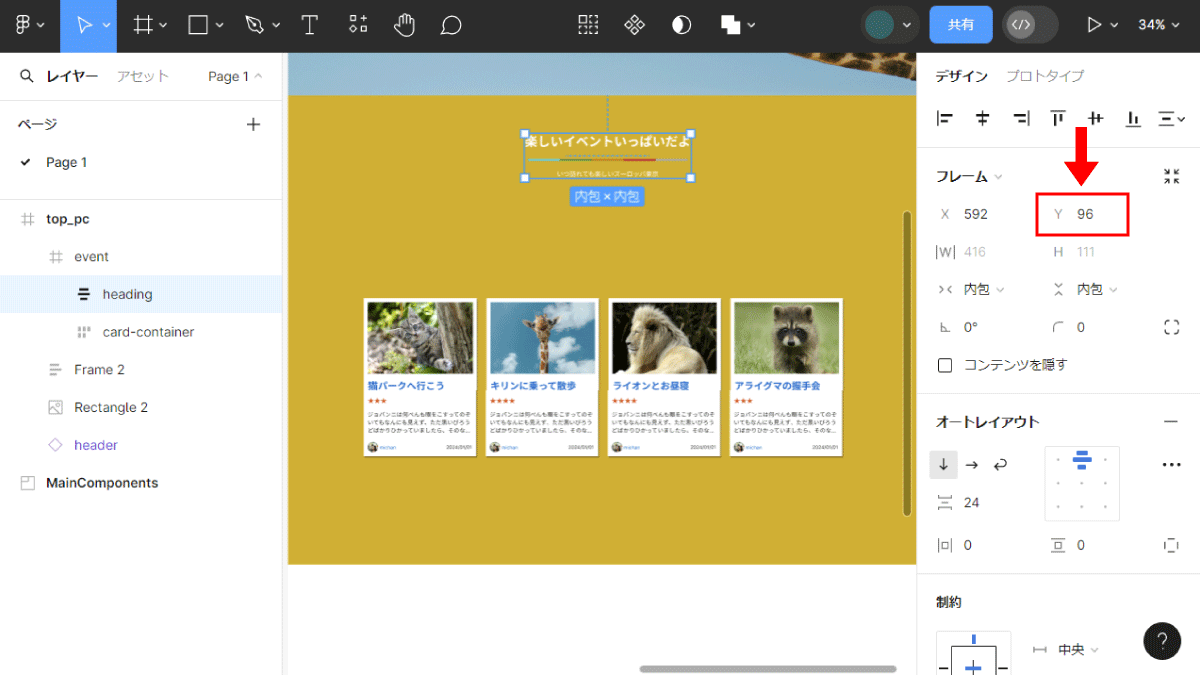Click the resize to fit icon
1200x675 pixels.
point(1172,176)
